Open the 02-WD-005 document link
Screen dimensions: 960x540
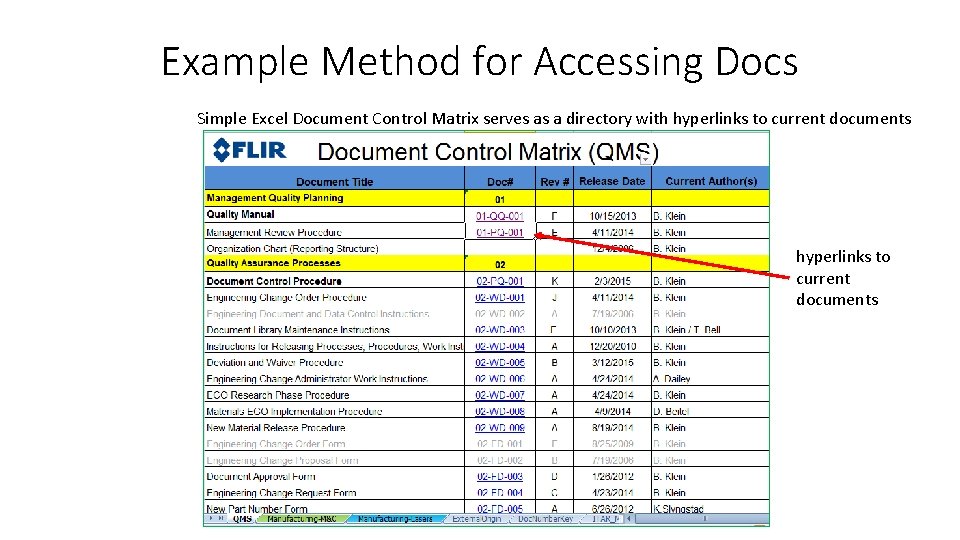pyautogui.click(x=500, y=362)
